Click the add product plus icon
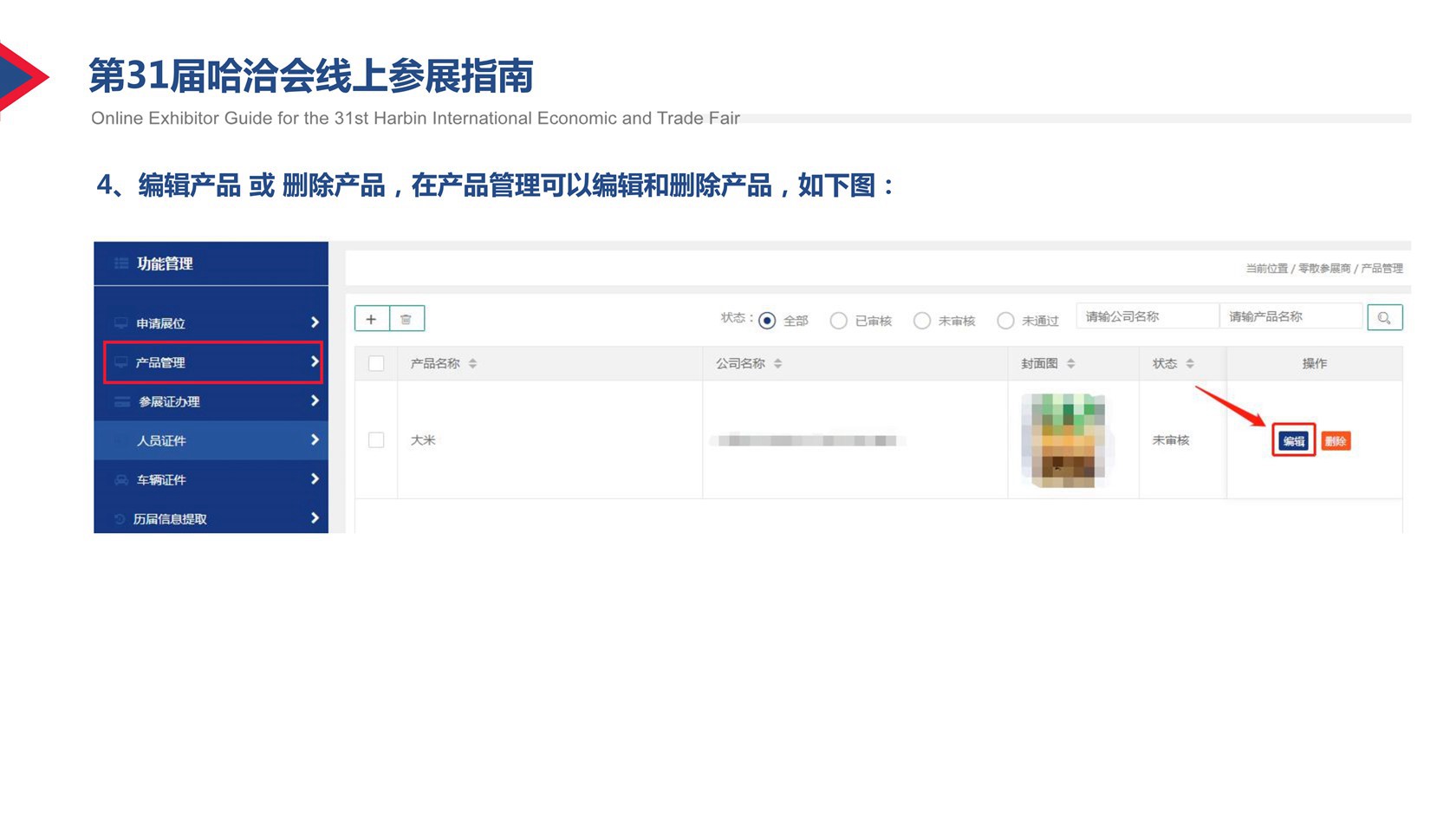Viewport: 1456px width, 819px height. (372, 319)
